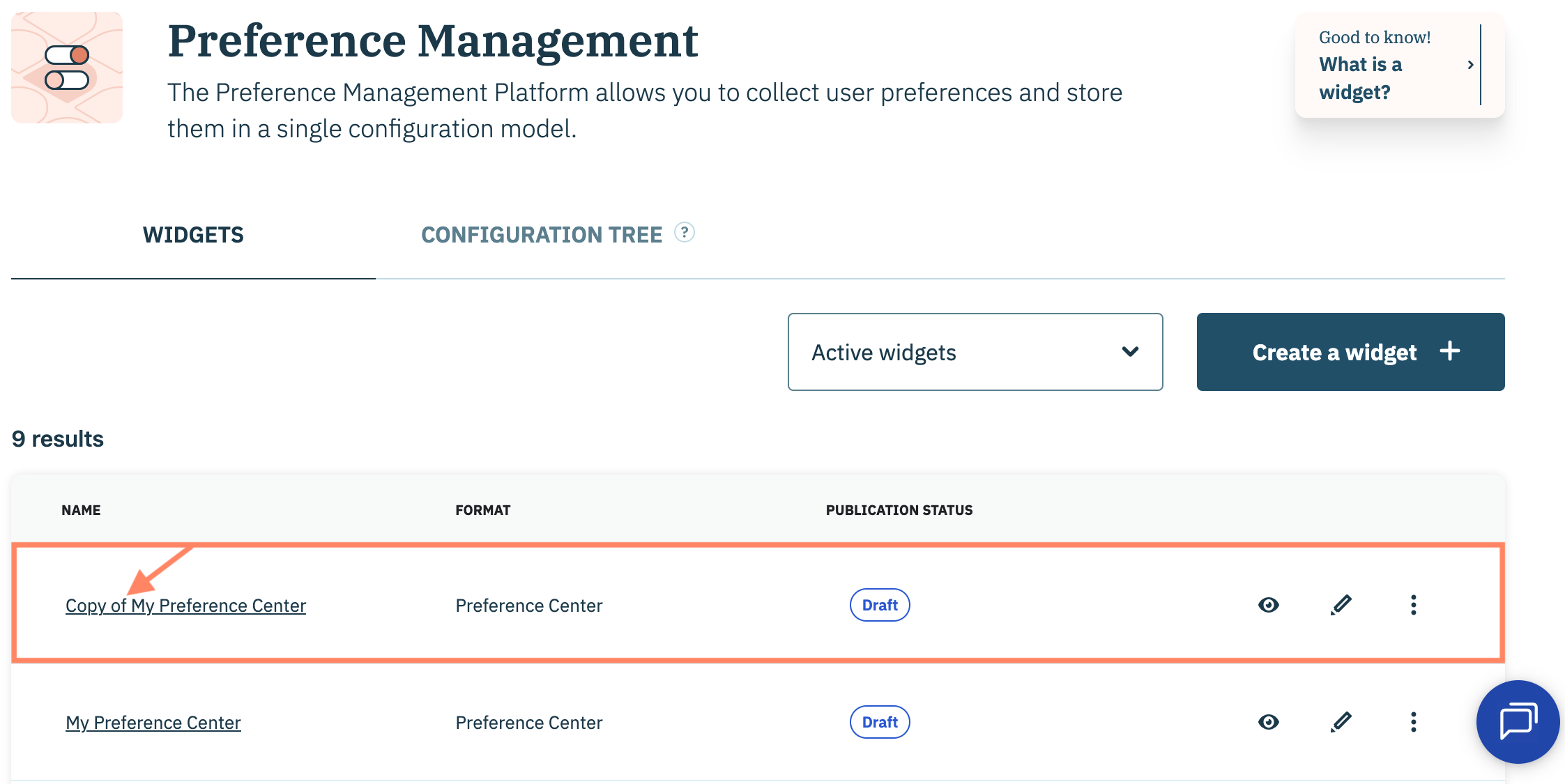Switch to the Widgets tab
The image size is (1565, 784).
(193, 235)
